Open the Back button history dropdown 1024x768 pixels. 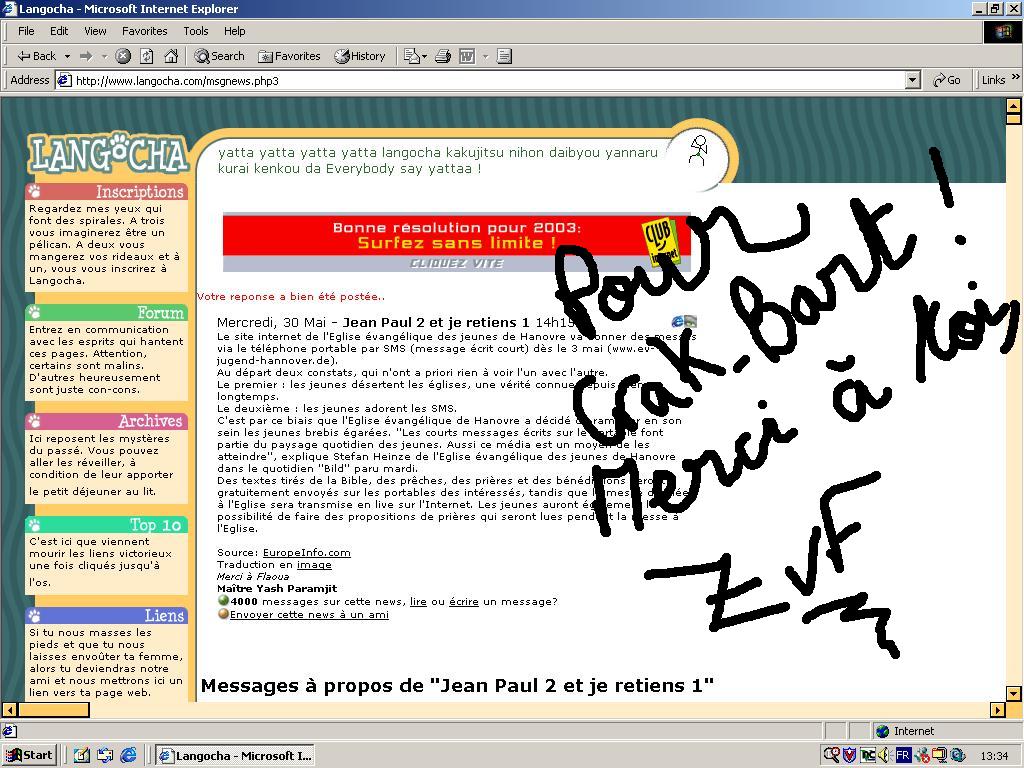(x=67, y=56)
